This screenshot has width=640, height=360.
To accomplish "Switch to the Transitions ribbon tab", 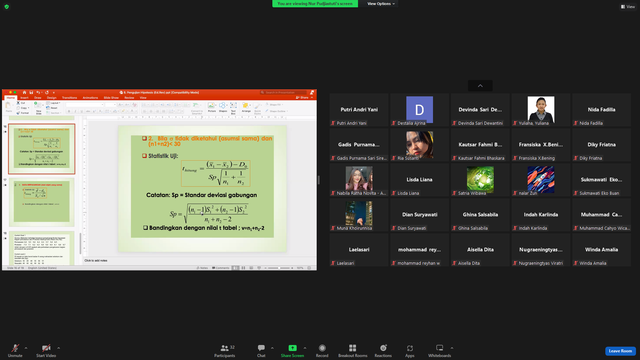I will point(69,98).
